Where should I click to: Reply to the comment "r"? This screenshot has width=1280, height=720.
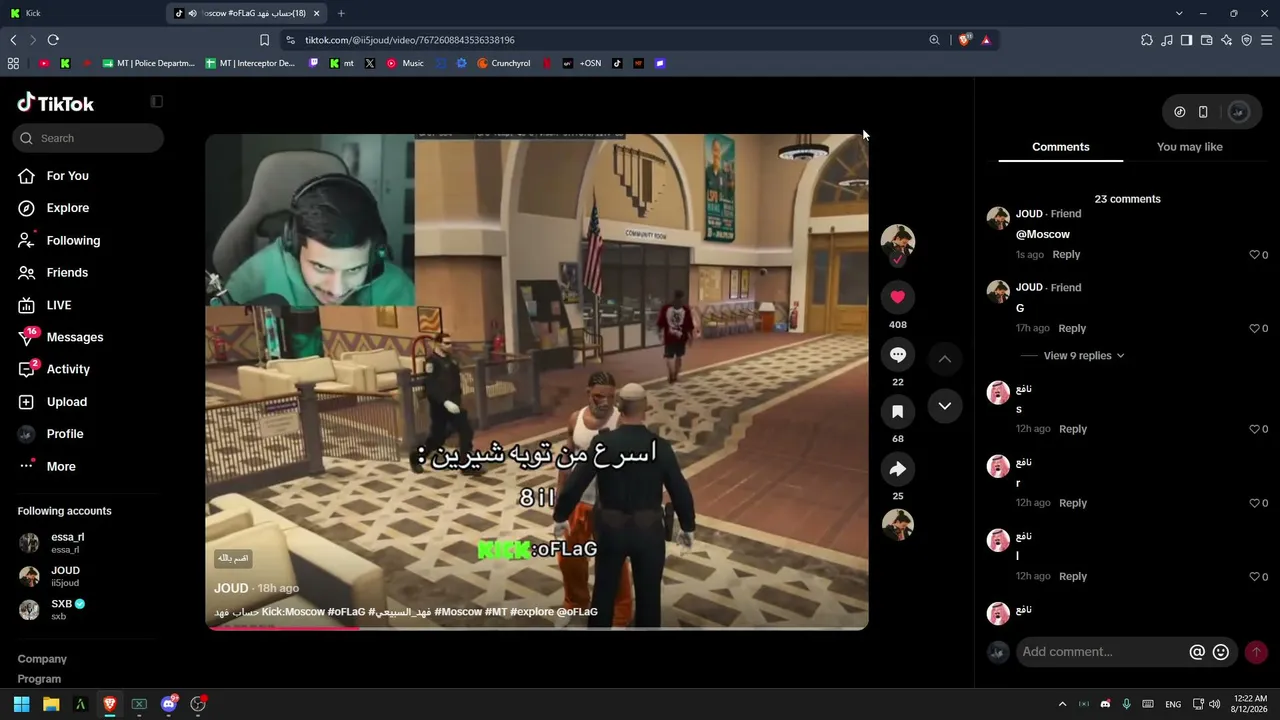coord(1073,503)
